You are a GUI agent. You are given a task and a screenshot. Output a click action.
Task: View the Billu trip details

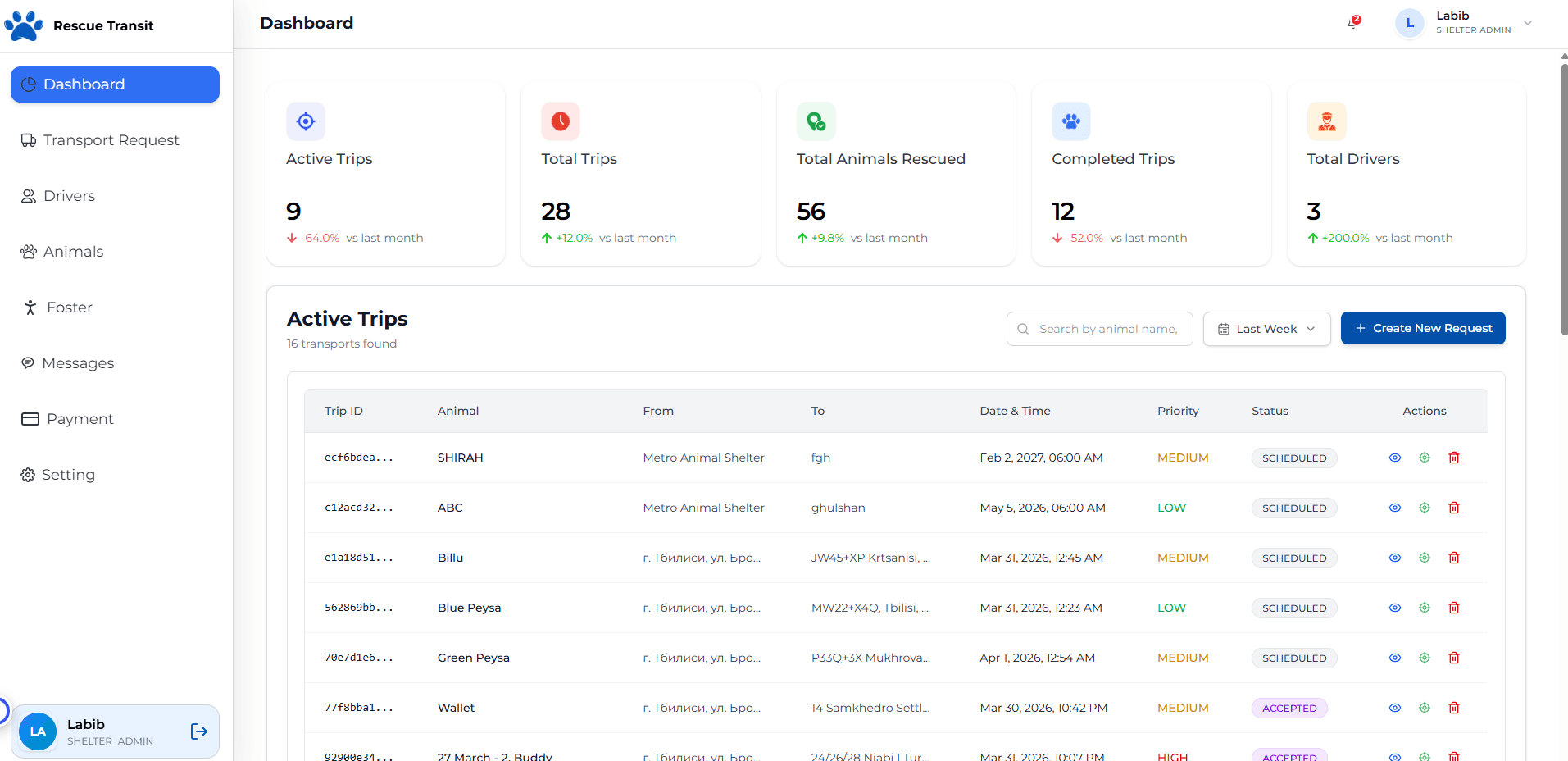tap(1395, 558)
